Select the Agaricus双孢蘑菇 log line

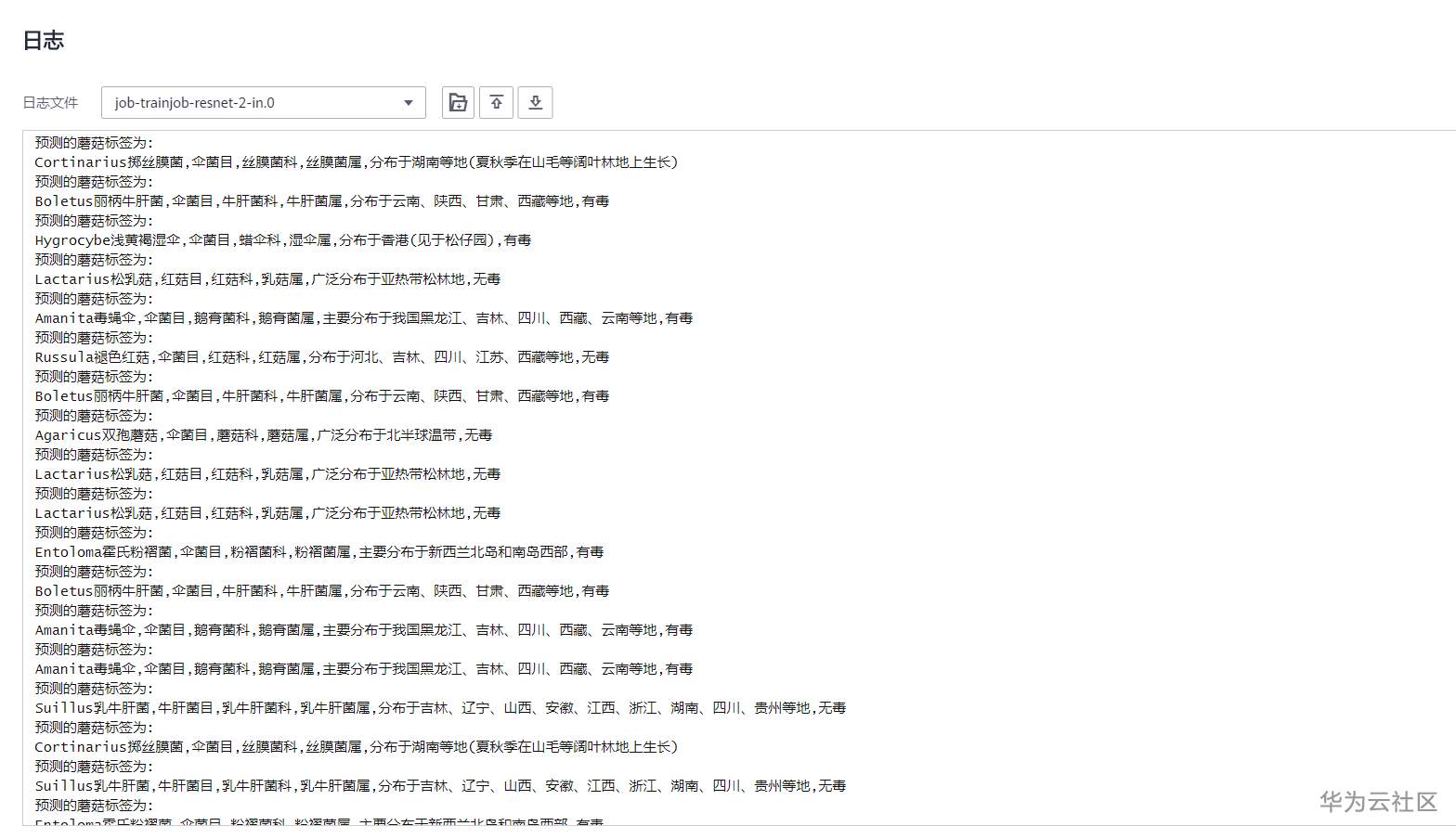(x=264, y=435)
